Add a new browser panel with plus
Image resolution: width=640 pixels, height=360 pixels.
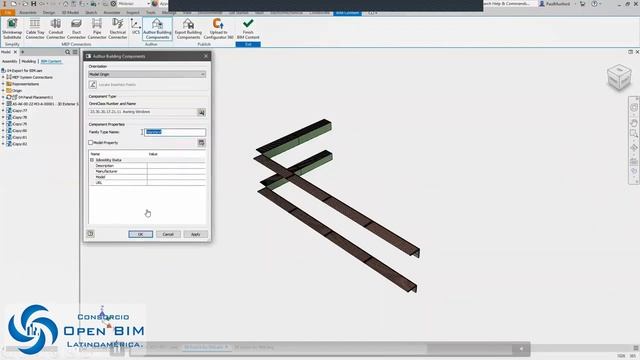(22, 52)
